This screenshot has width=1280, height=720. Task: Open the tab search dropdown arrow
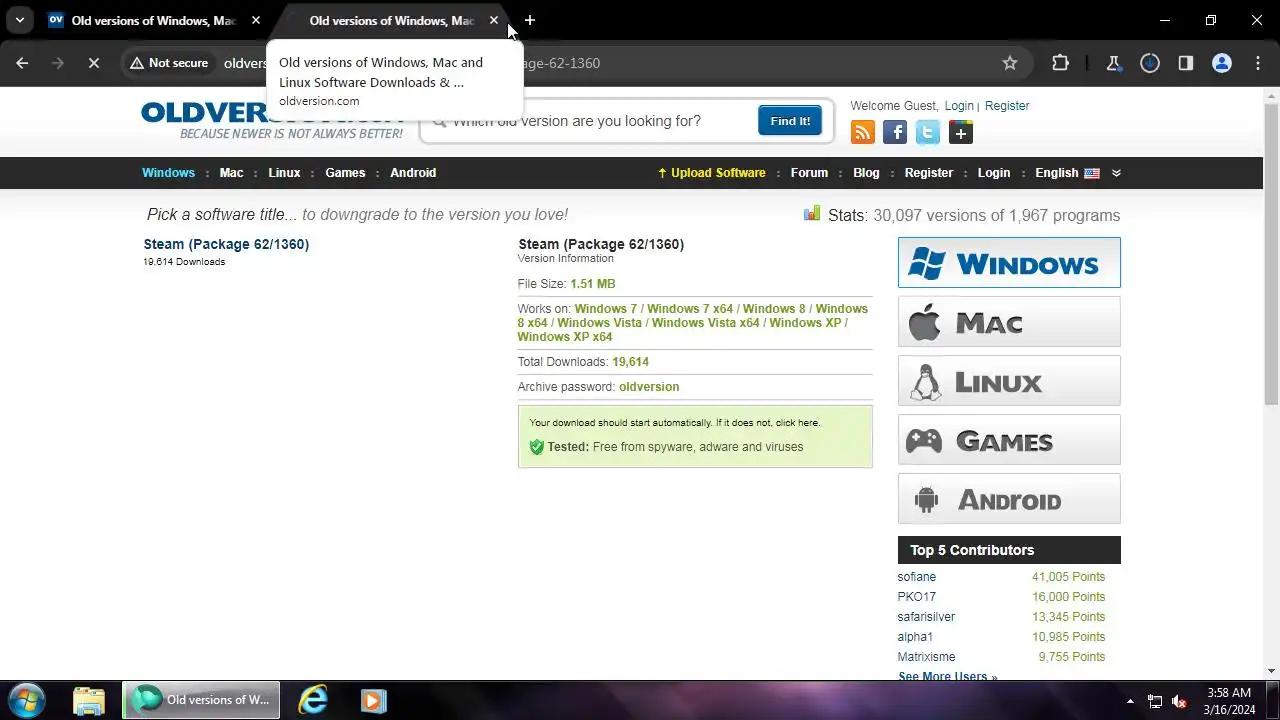[19, 20]
